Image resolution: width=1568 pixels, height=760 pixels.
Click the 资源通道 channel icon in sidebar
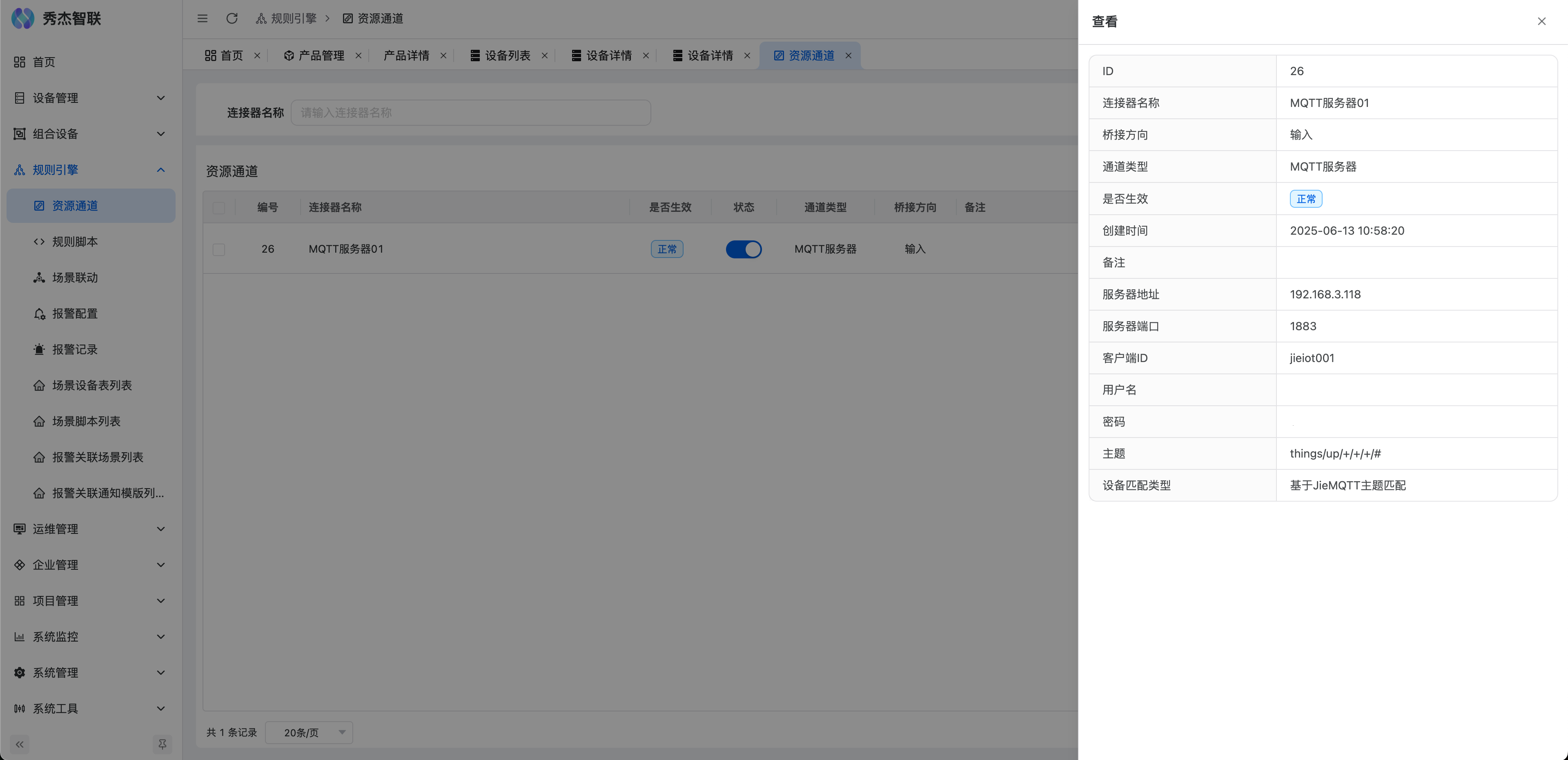click(x=39, y=206)
